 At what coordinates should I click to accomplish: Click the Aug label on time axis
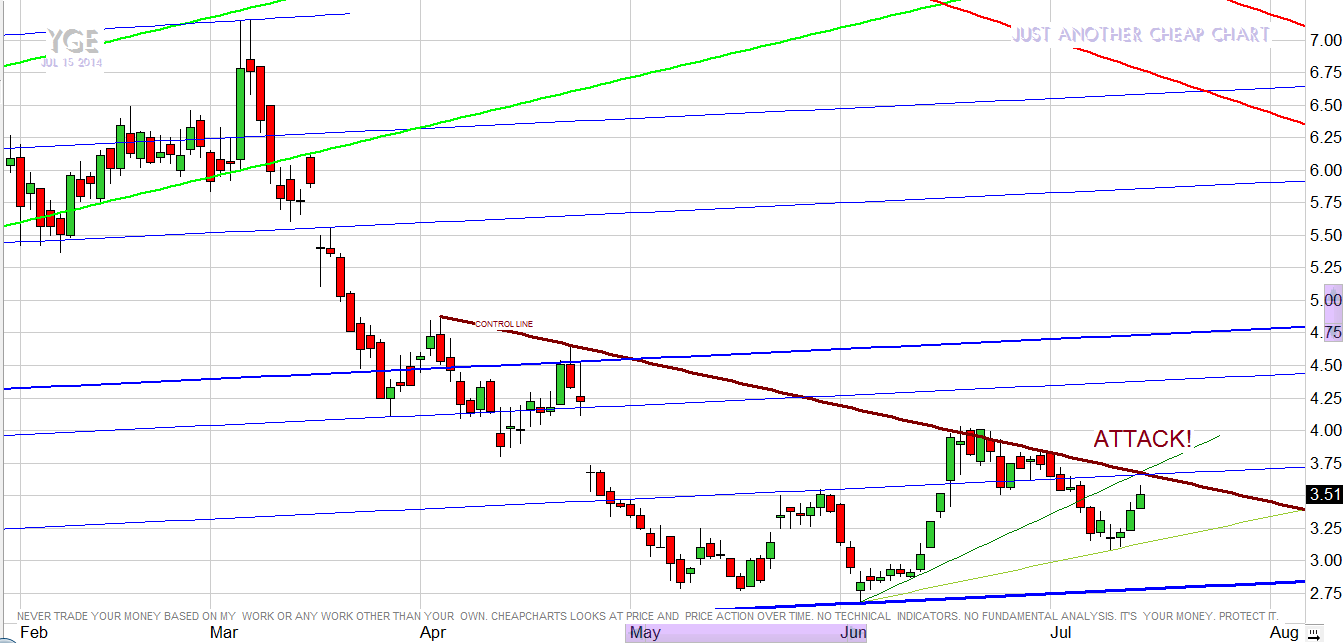point(1285,633)
